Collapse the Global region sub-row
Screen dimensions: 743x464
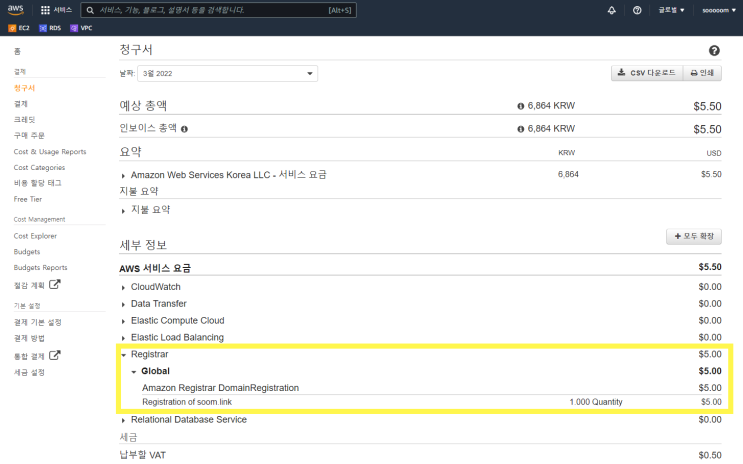pos(134,372)
